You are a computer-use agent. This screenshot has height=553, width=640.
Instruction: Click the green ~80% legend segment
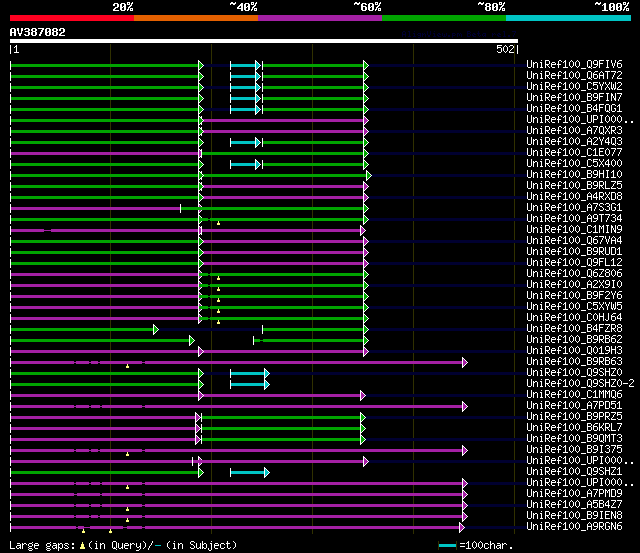pyautogui.click(x=444, y=18)
